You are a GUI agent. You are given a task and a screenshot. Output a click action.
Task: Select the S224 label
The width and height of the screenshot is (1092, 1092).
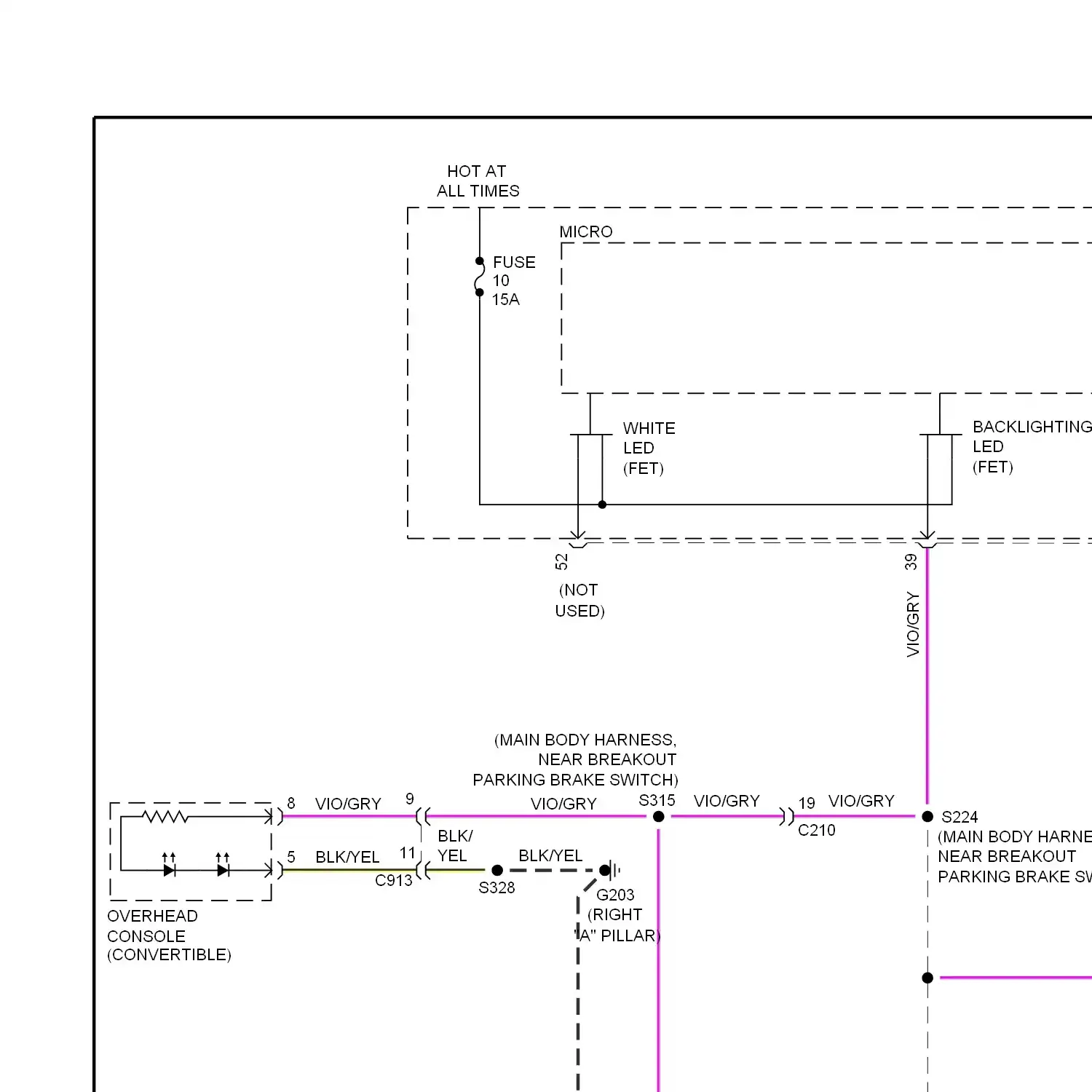(x=960, y=817)
